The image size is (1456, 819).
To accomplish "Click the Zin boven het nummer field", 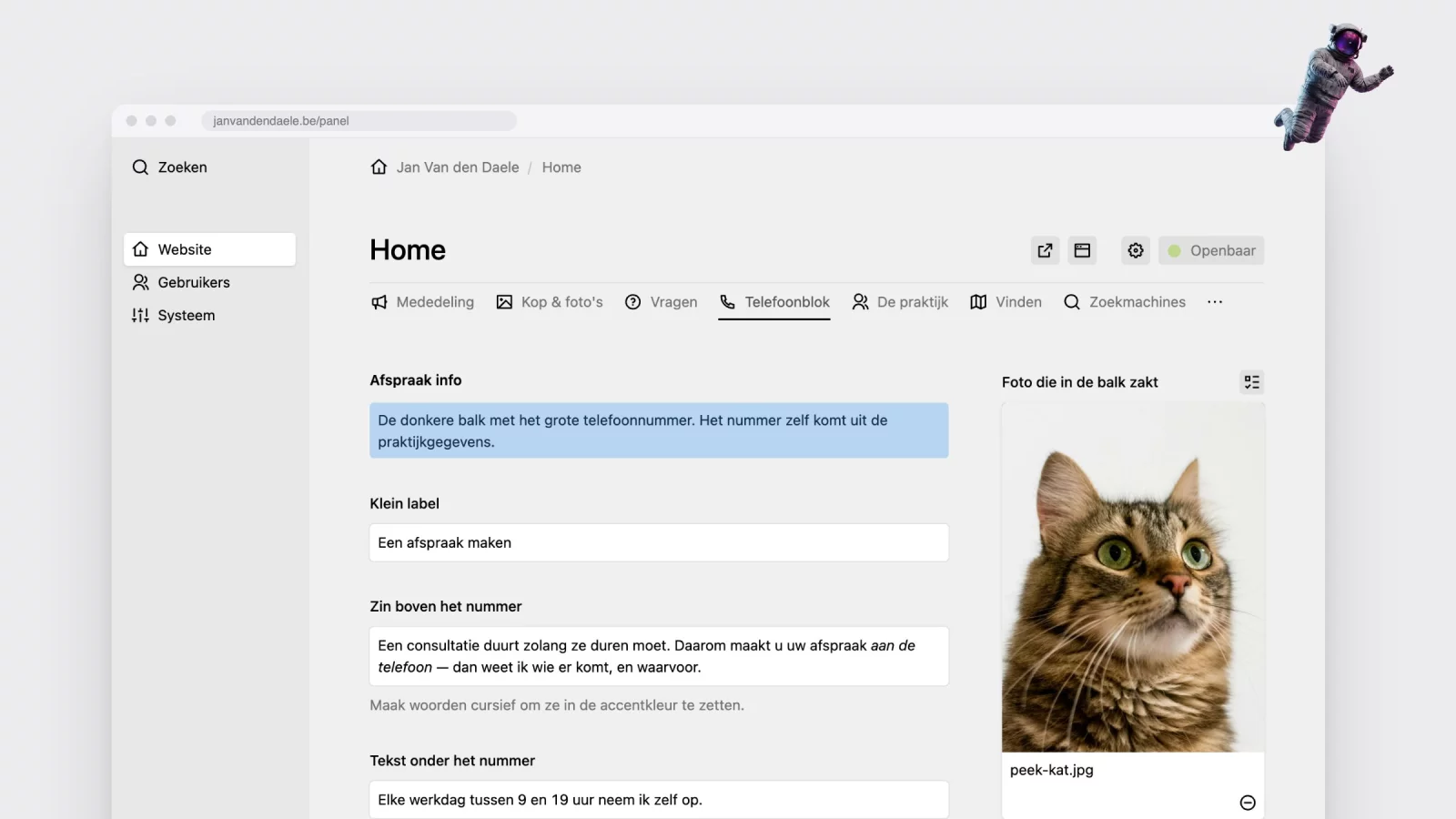I will 659,656.
